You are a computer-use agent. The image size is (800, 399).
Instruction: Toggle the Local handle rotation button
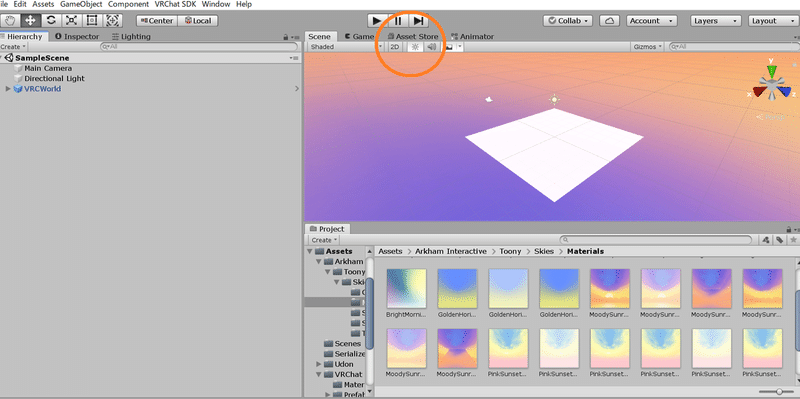(198, 21)
